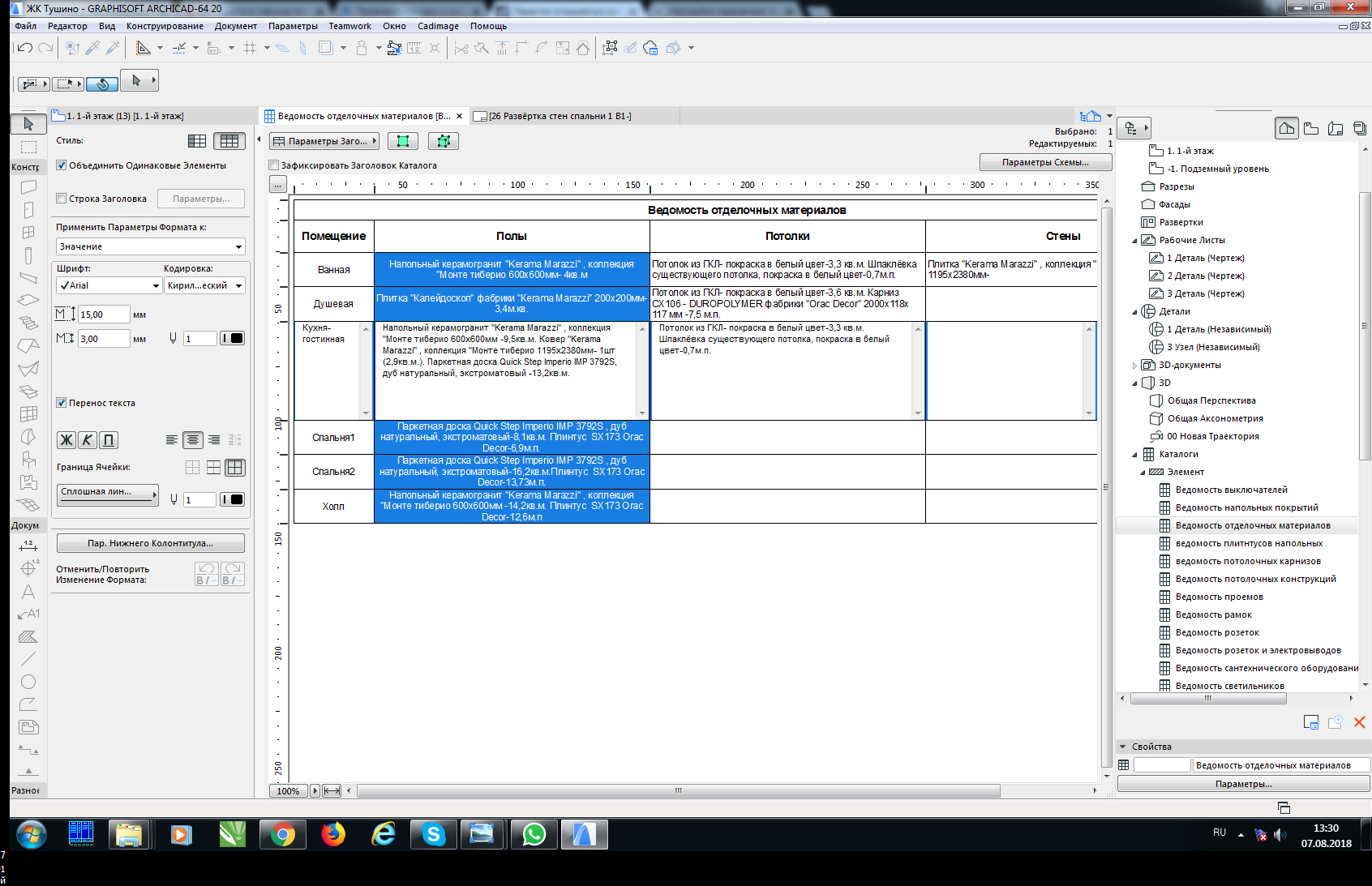Apply bold Ж text formatting
This screenshot has width=1372, height=886.
click(66, 440)
